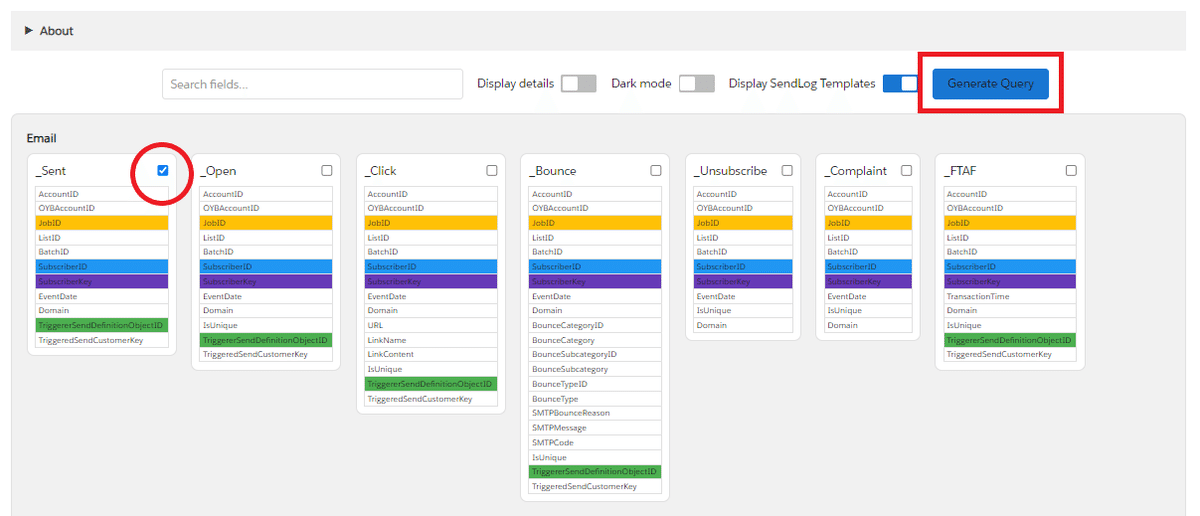Tick the _Unsubscribe table checkbox
This screenshot has height=516, width=1200.
click(787, 170)
